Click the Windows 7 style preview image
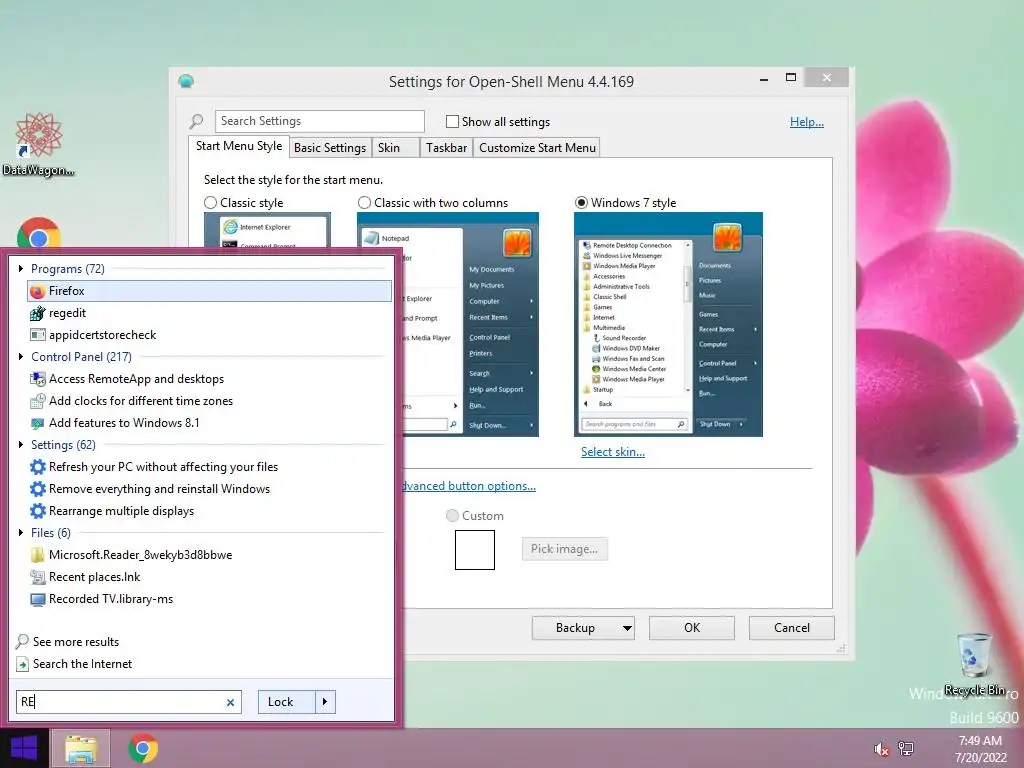Viewport: 1024px width, 768px height. [x=668, y=325]
